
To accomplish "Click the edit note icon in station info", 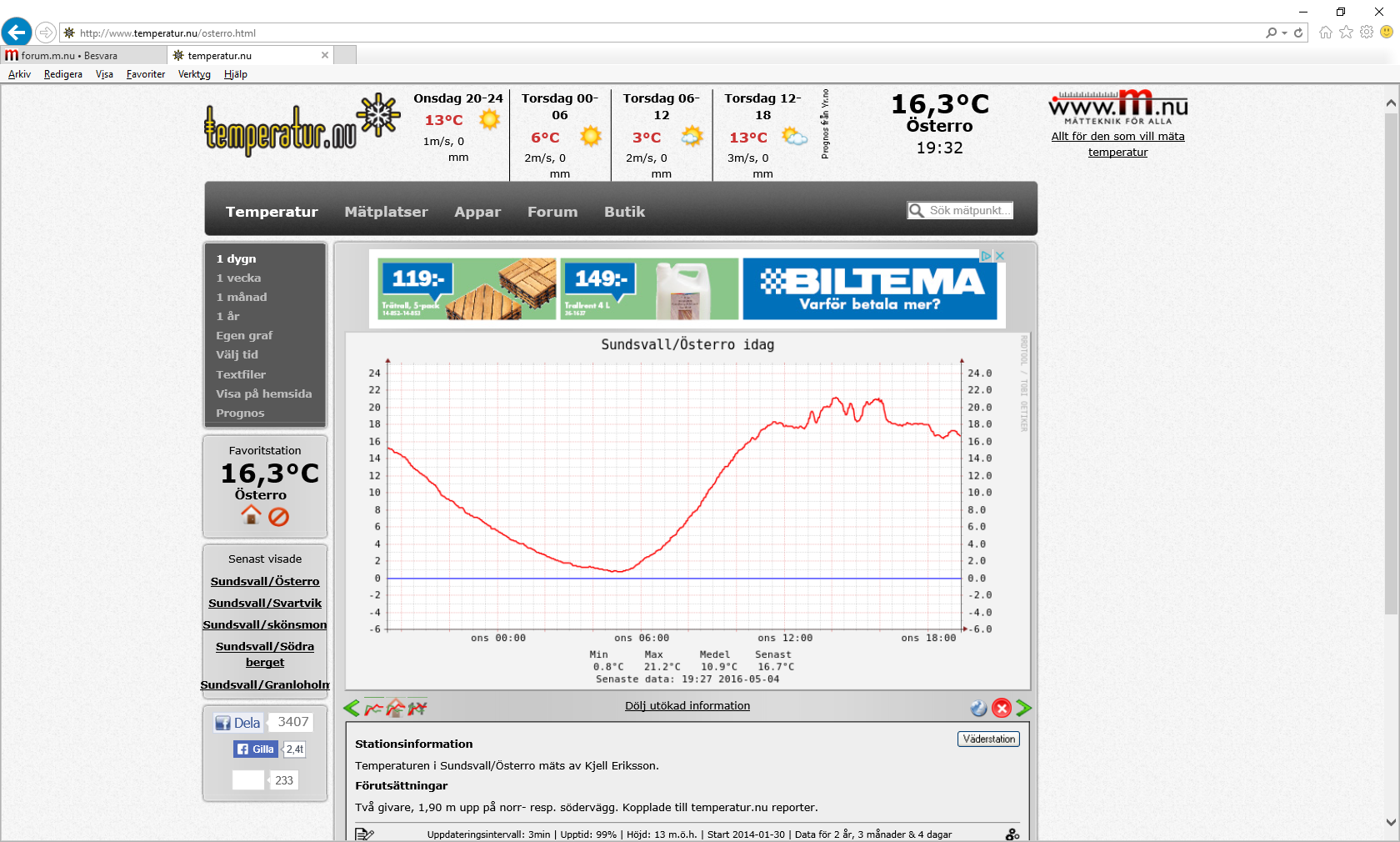I will pos(364,834).
